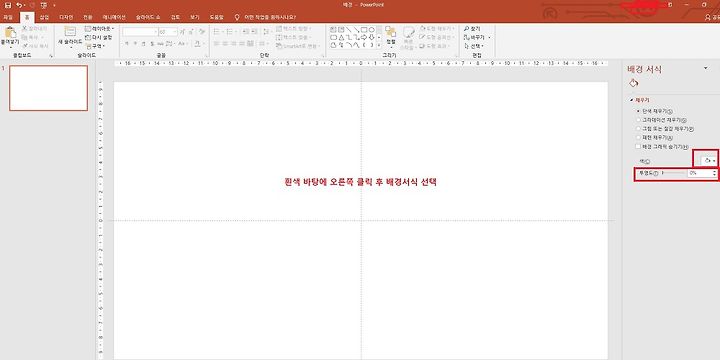The height and width of the screenshot is (360, 720).
Task: Open the Format Background pane options arrow
Action: [706, 68]
